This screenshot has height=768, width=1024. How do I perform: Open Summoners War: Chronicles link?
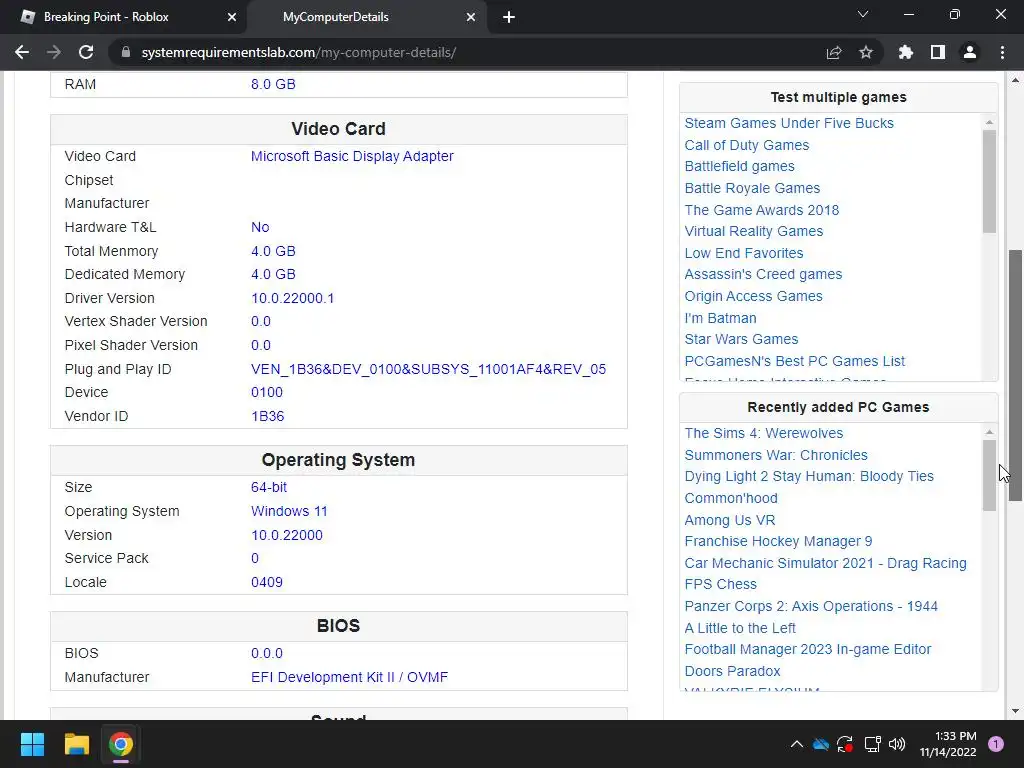(x=776, y=455)
